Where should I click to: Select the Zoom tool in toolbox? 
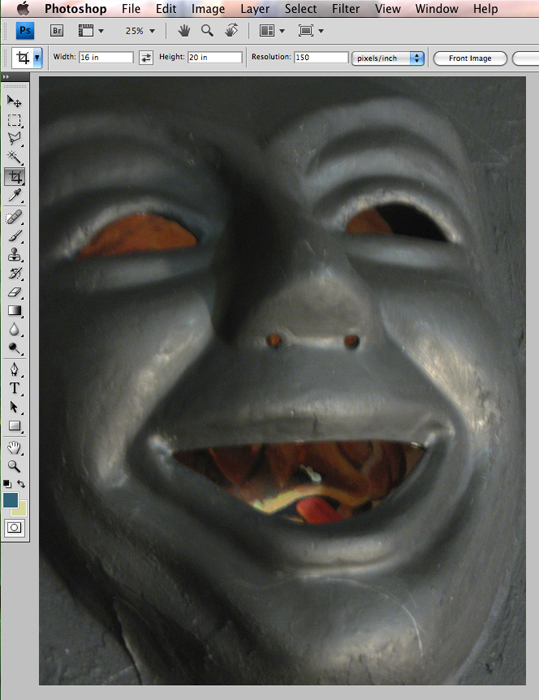pyautogui.click(x=14, y=466)
